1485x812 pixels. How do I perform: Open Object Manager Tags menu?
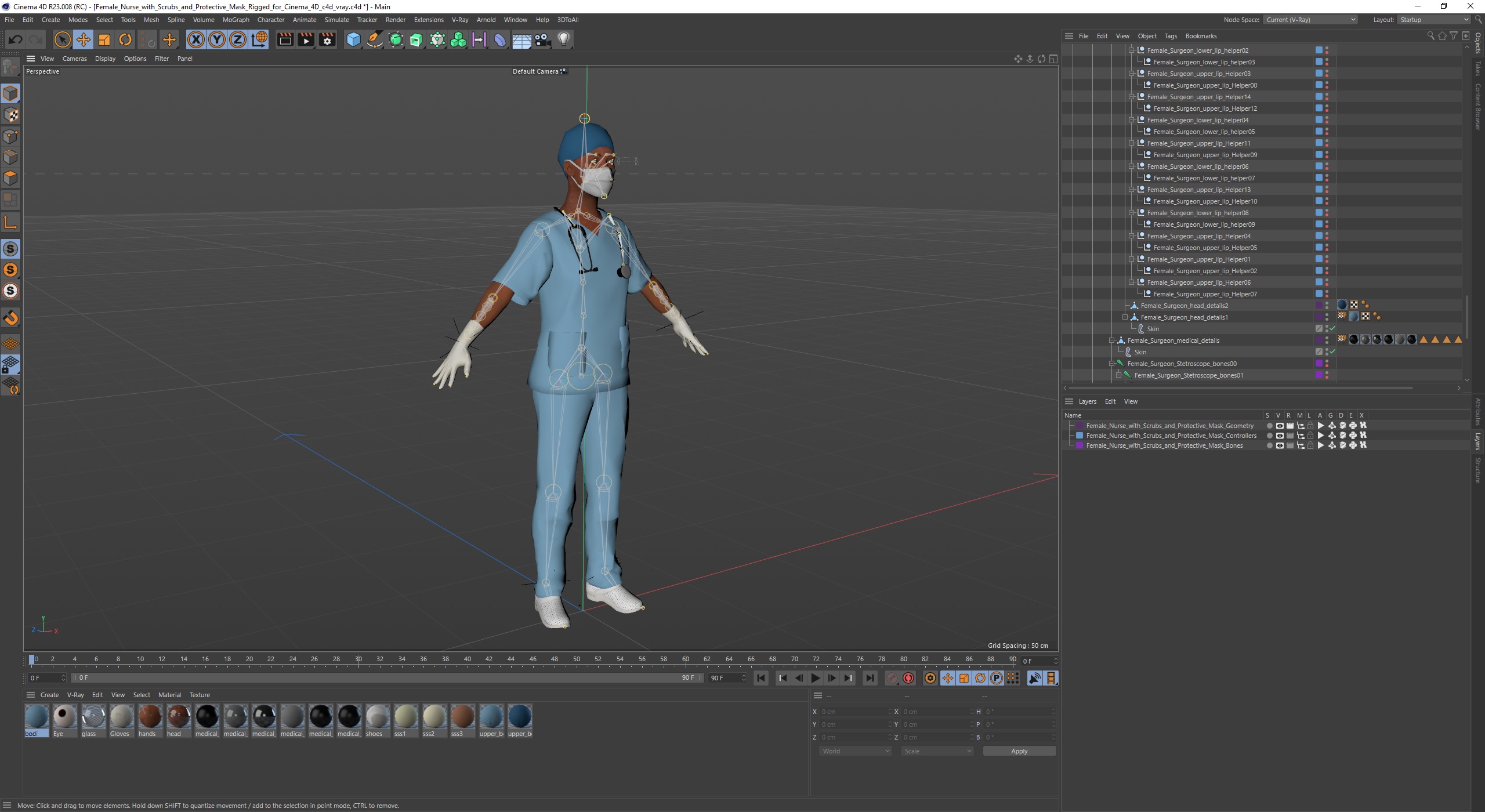pos(1171,36)
